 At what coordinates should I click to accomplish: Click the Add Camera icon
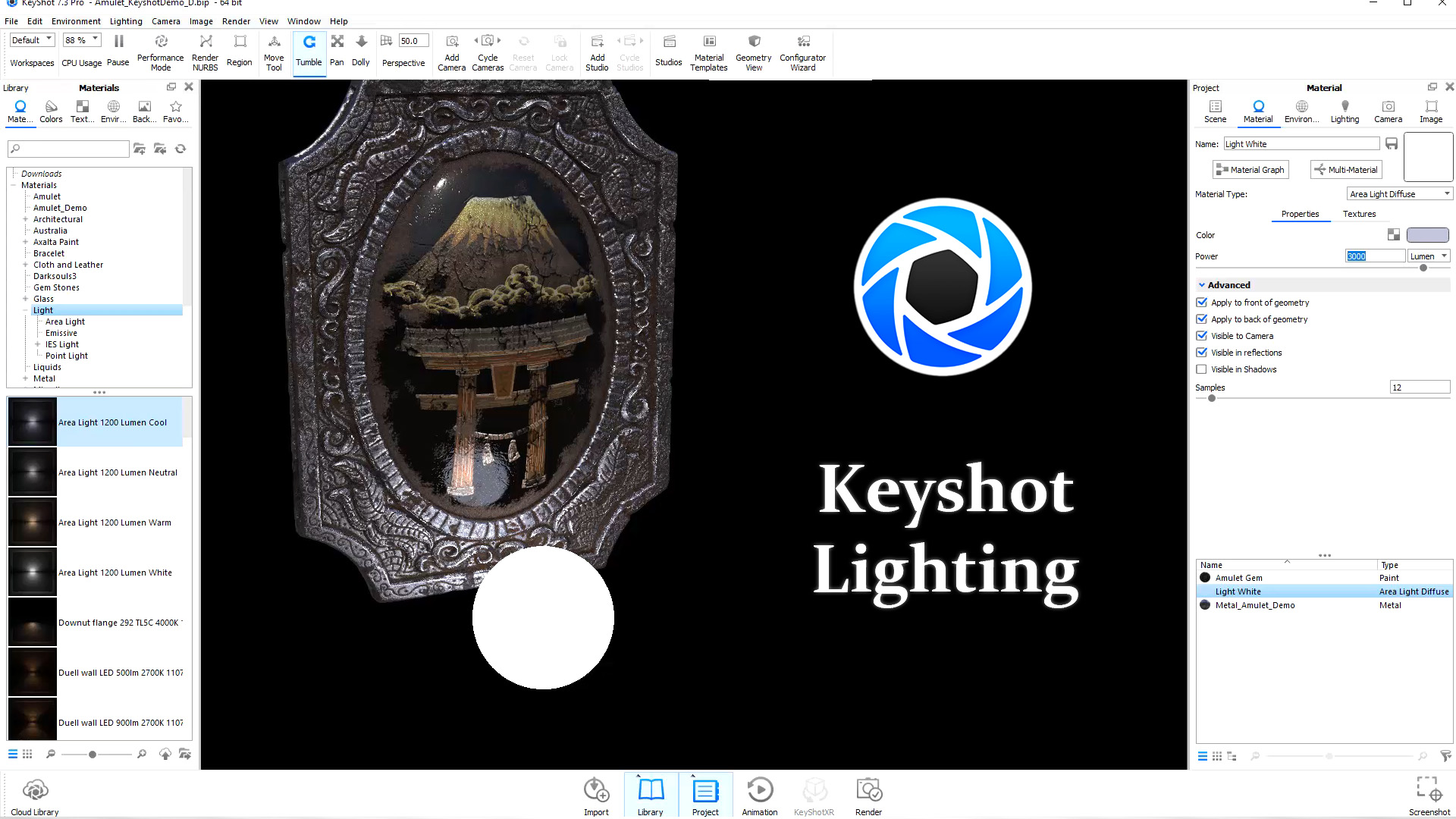[x=452, y=42]
